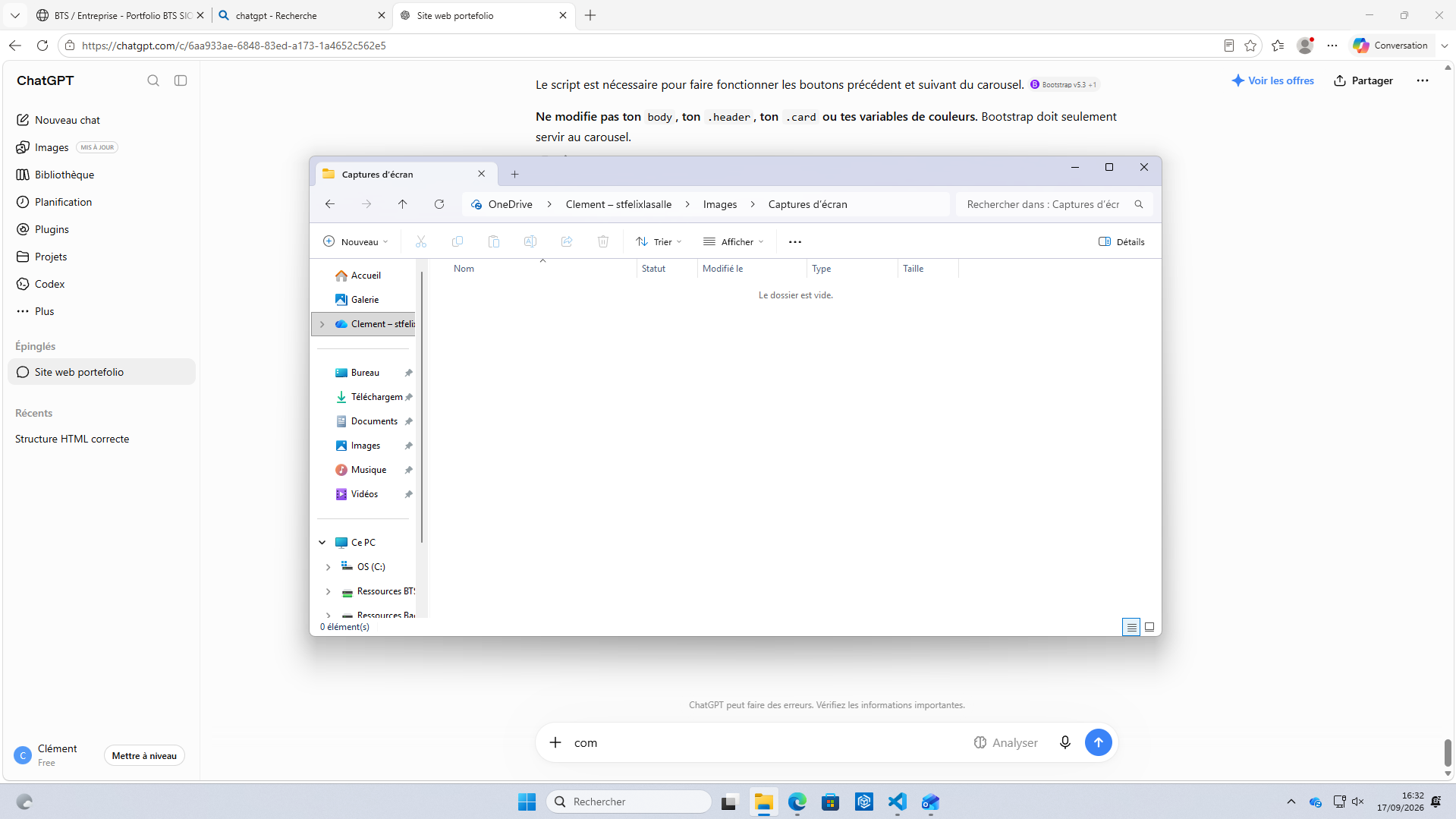Click the Explorer search box

(x=1054, y=204)
